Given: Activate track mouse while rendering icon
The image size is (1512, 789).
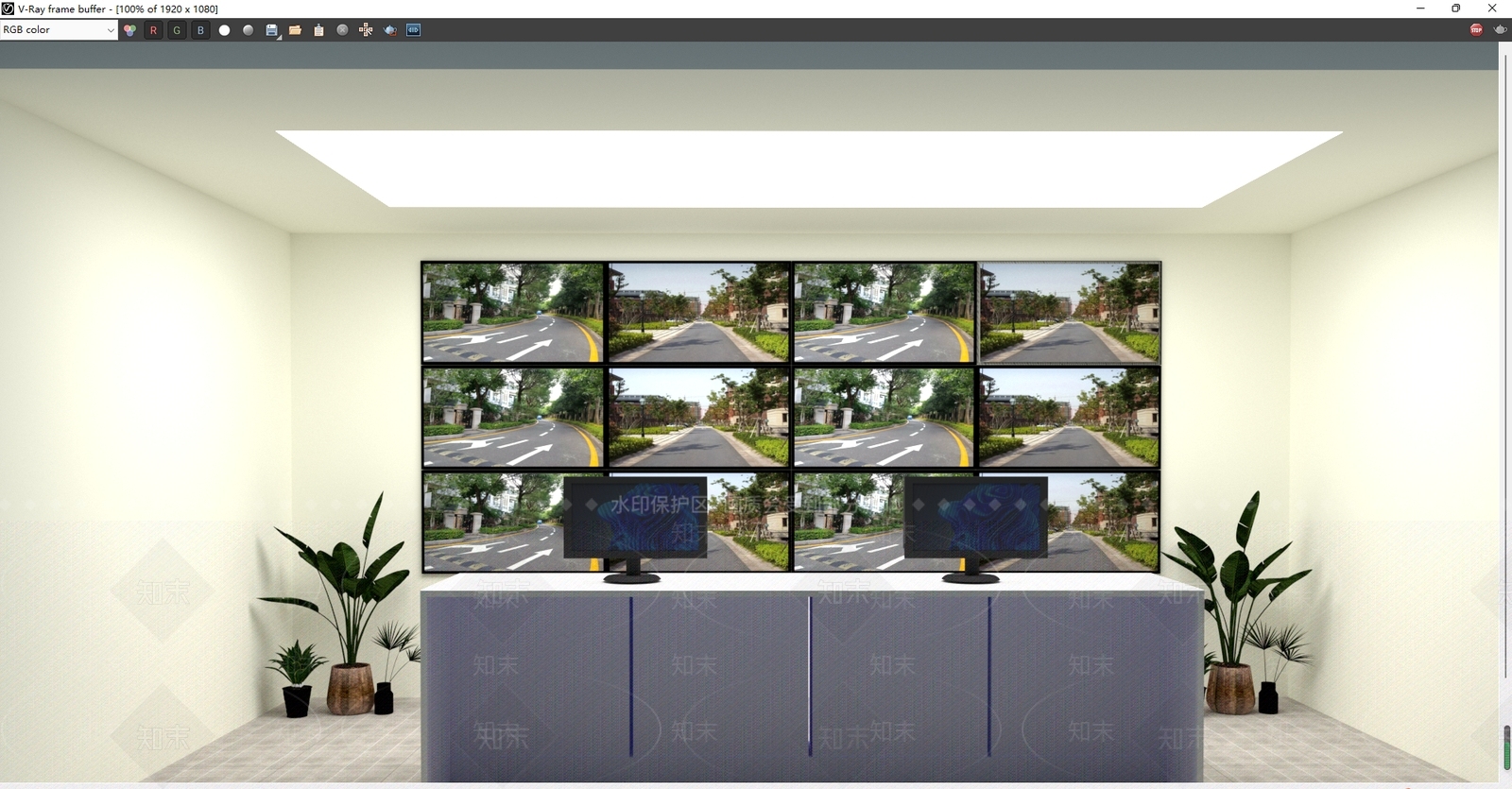Looking at the screenshot, I should coord(366,30).
